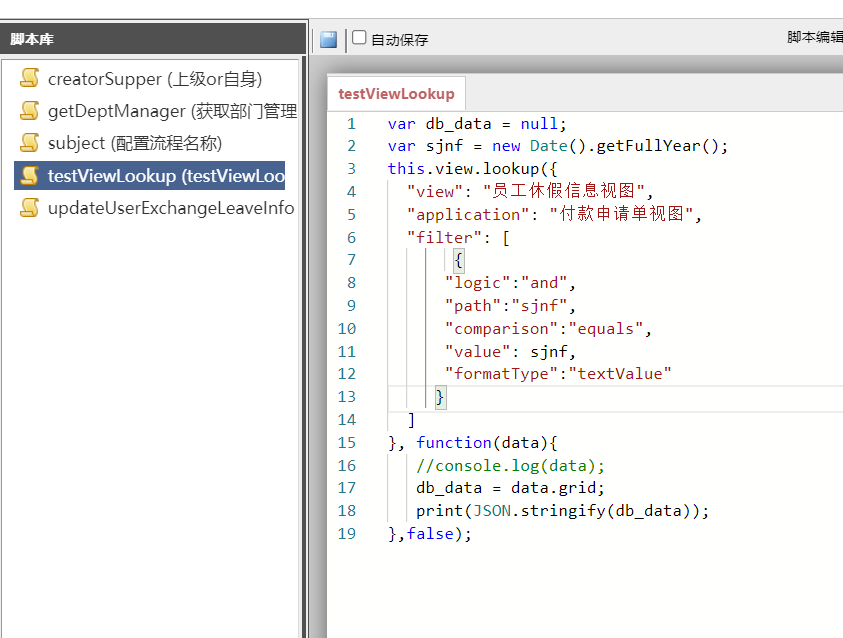Select subject (配置流程名称) script
The width and height of the screenshot is (843, 638).
[x=134, y=143]
